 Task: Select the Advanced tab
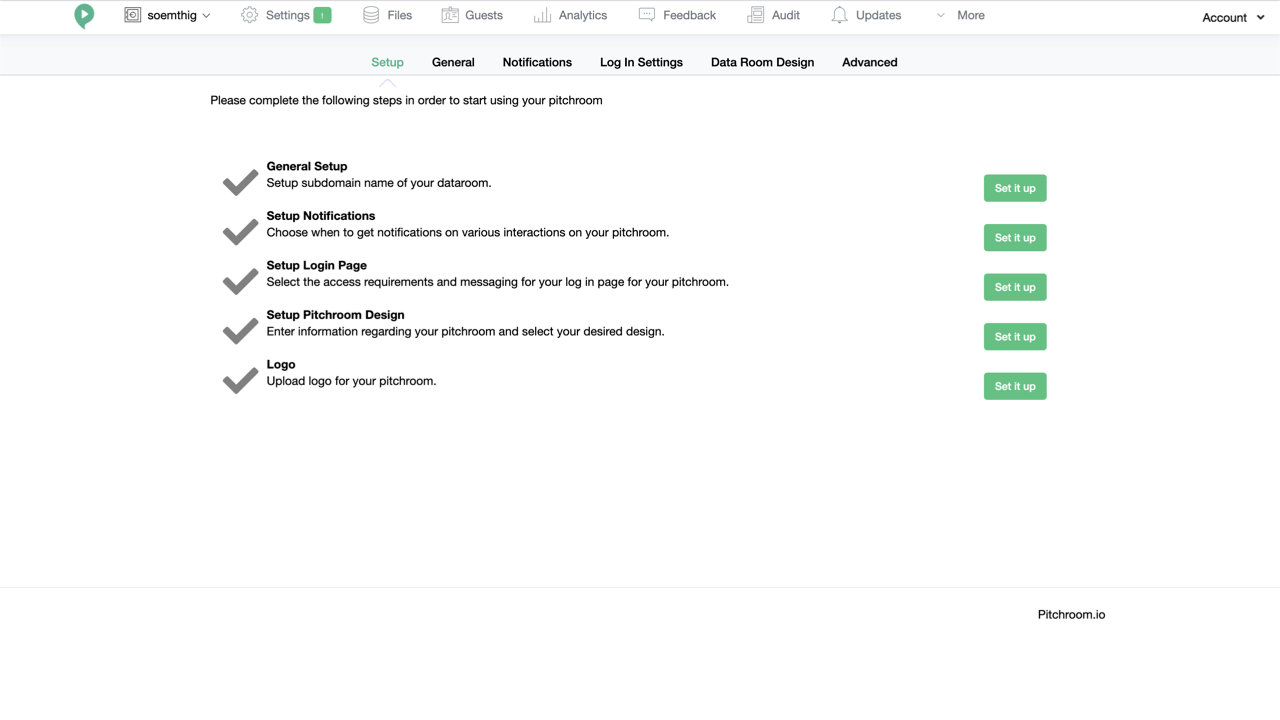[x=869, y=62]
